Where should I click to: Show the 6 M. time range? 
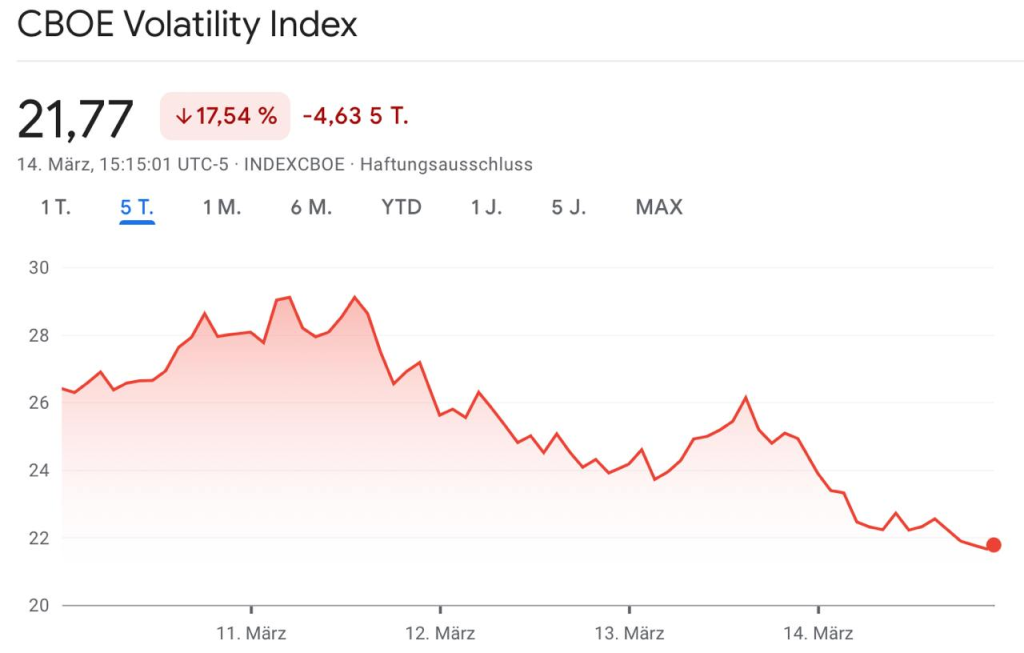(x=311, y=207)
